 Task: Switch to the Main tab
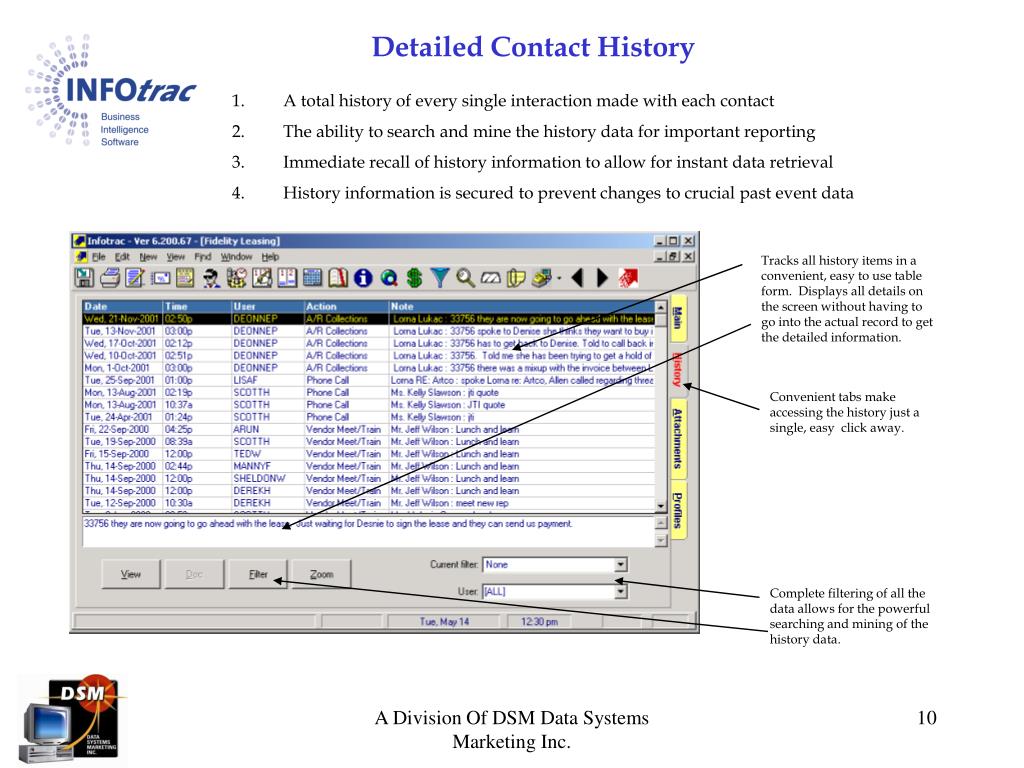click(x=678, y=318)
